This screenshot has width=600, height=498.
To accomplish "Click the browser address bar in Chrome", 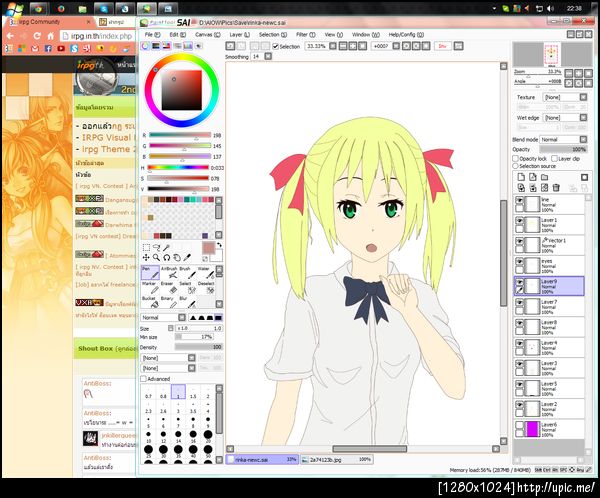I will 98,36.
